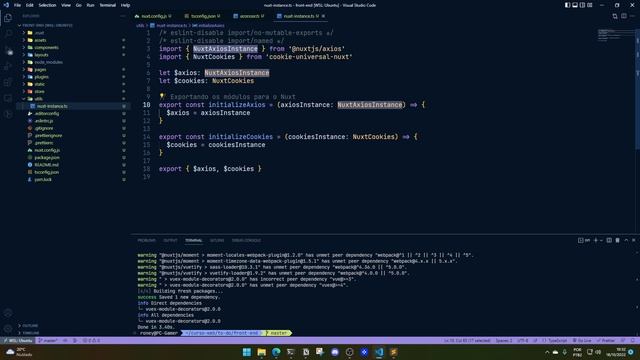Switch to Problems panel tab
640x360 pixels.
click(147, 240)
